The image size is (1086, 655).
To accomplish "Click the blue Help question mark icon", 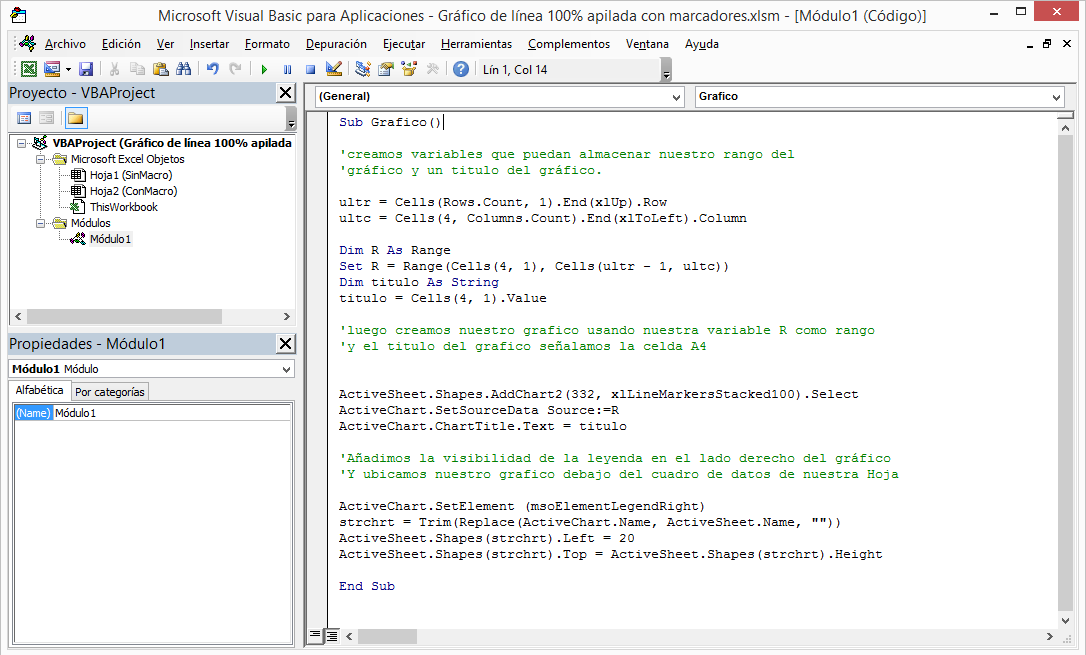I will 461,69.
